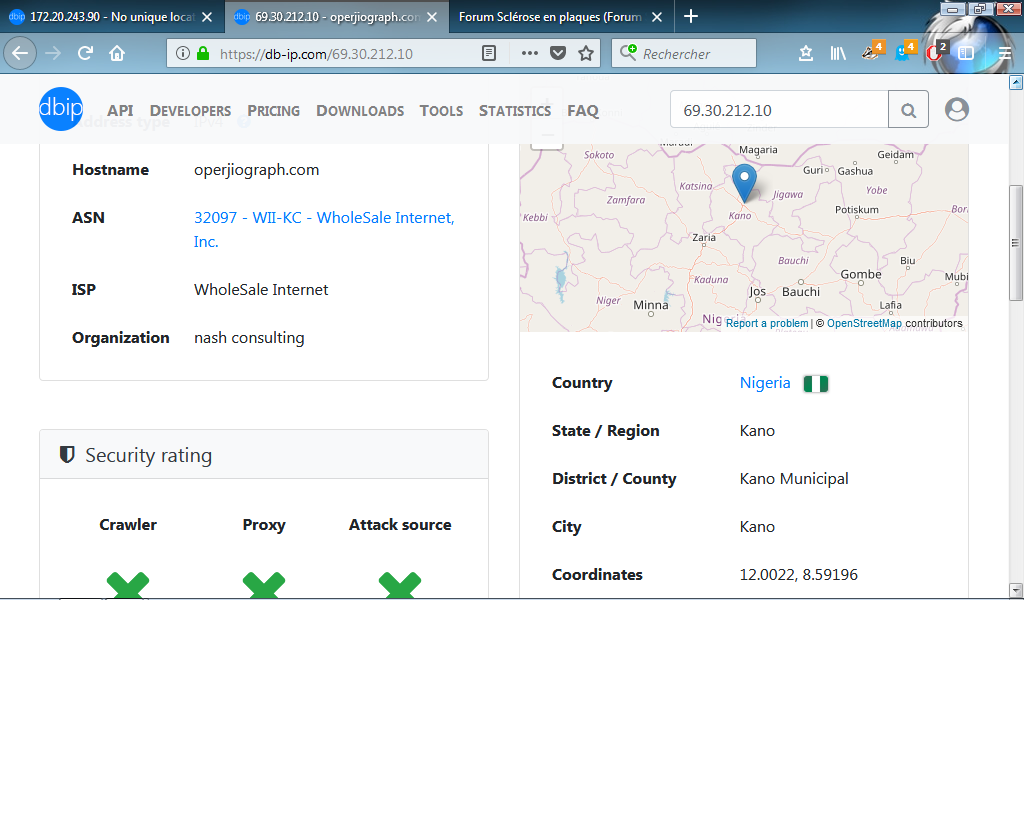The image size is (1024, 816).
Task: Bookmark this page with the star
Action: pos(586,54)
